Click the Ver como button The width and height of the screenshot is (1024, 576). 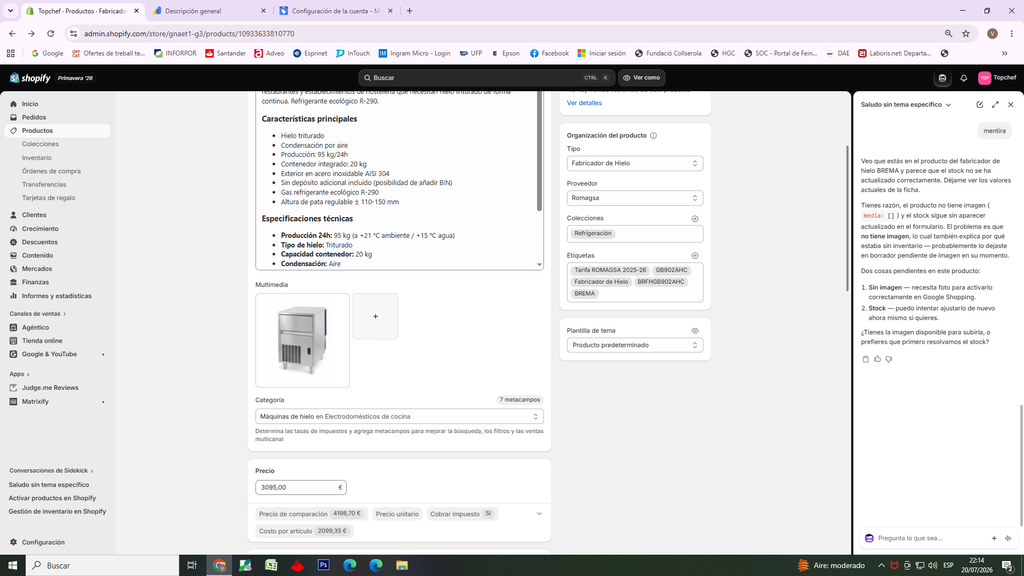click(x=642, y=78)
